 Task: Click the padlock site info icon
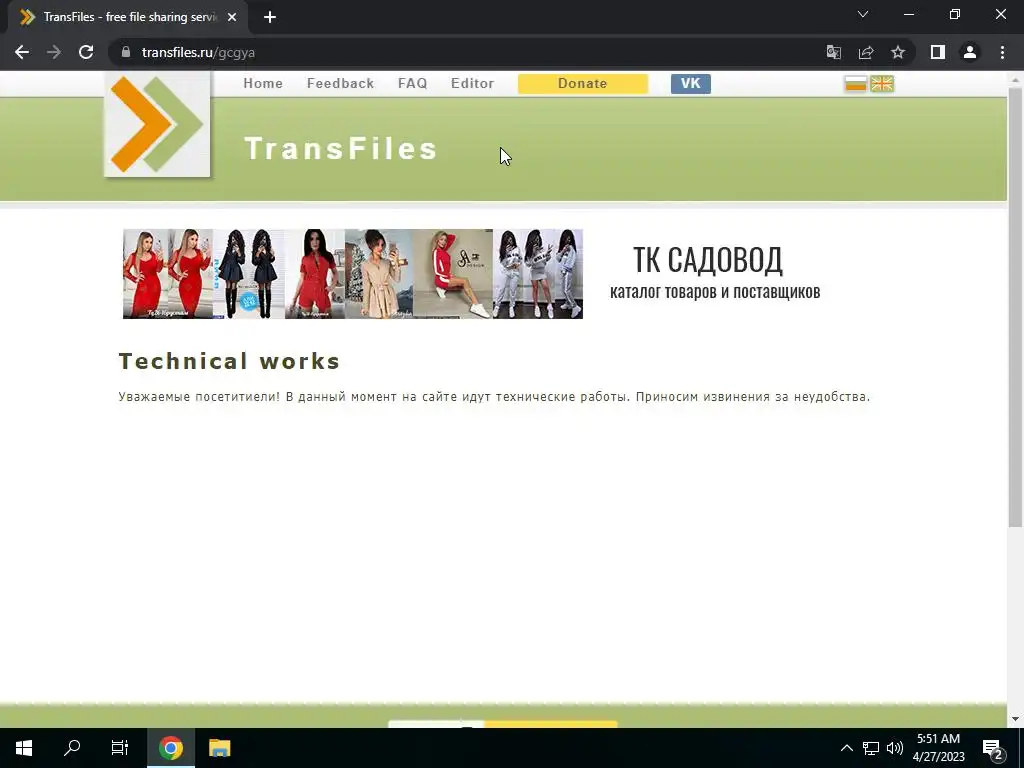coord(126,52)
